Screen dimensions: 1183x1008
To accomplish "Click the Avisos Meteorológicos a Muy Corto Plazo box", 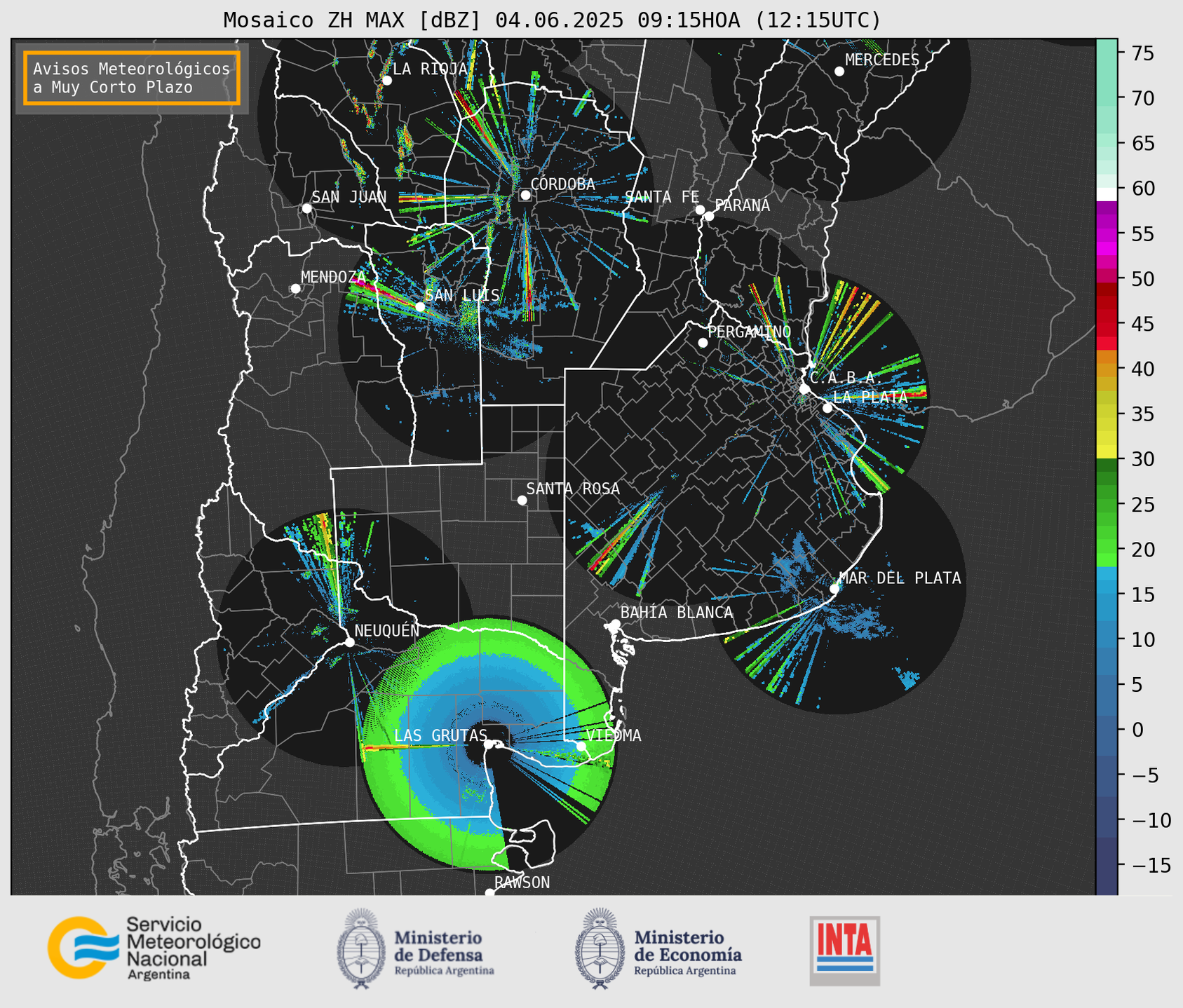I will click(132, 78).
